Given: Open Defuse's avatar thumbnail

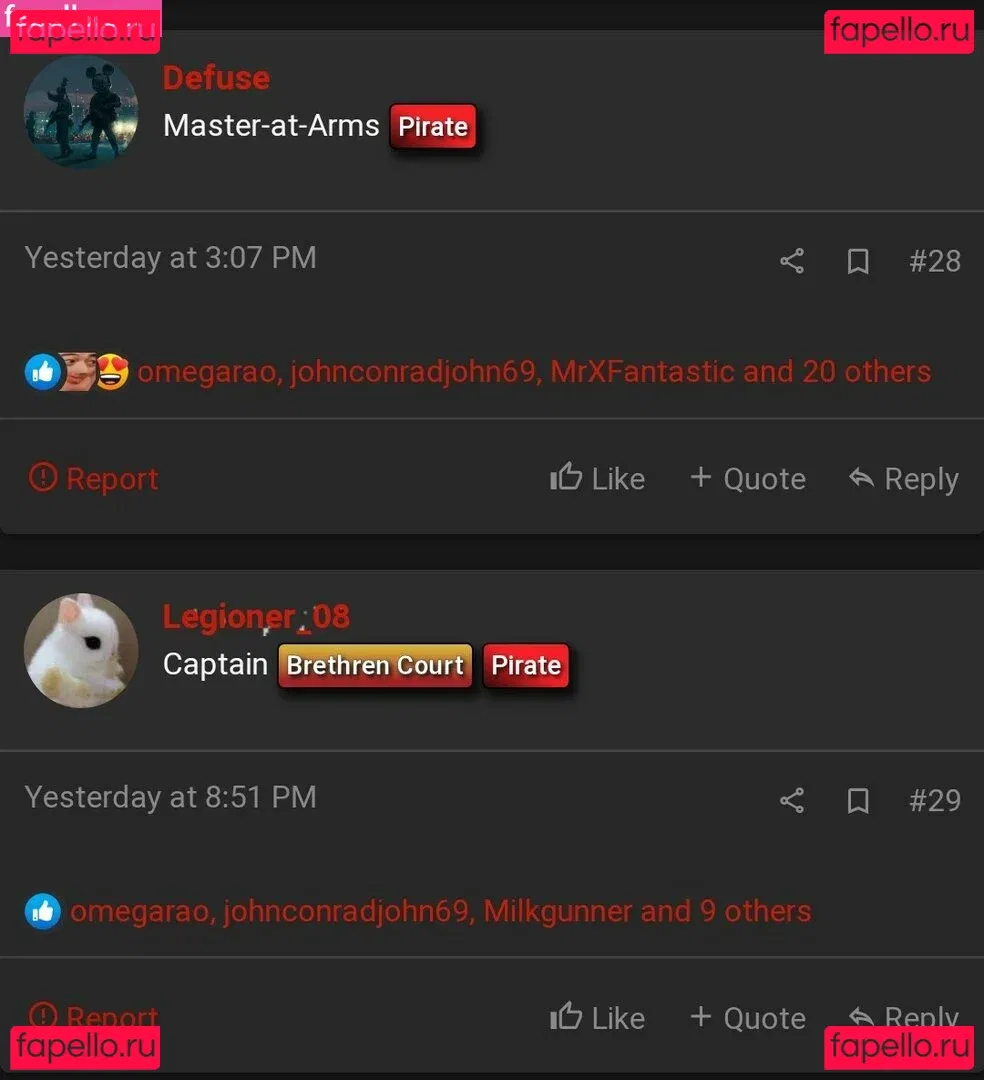Looking at the screenshot, I should [81, 112].
